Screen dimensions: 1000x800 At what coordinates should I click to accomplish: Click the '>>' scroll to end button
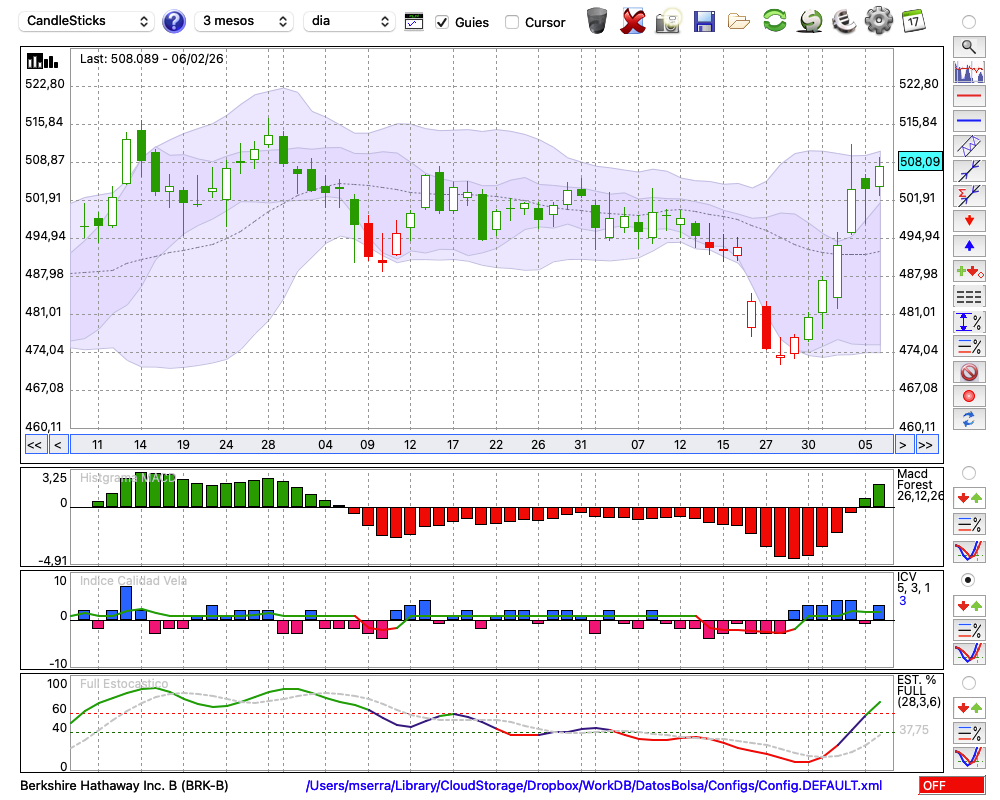[926, 444]
